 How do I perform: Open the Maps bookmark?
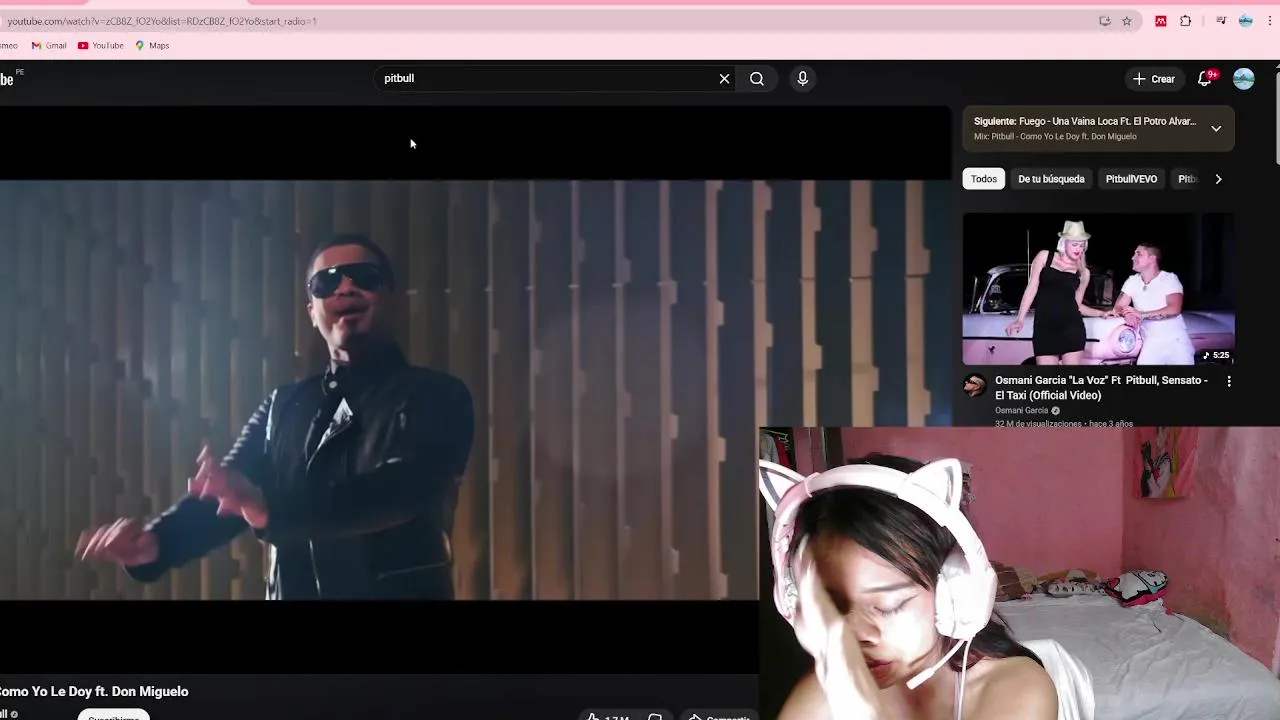click(x=152, y=46)
